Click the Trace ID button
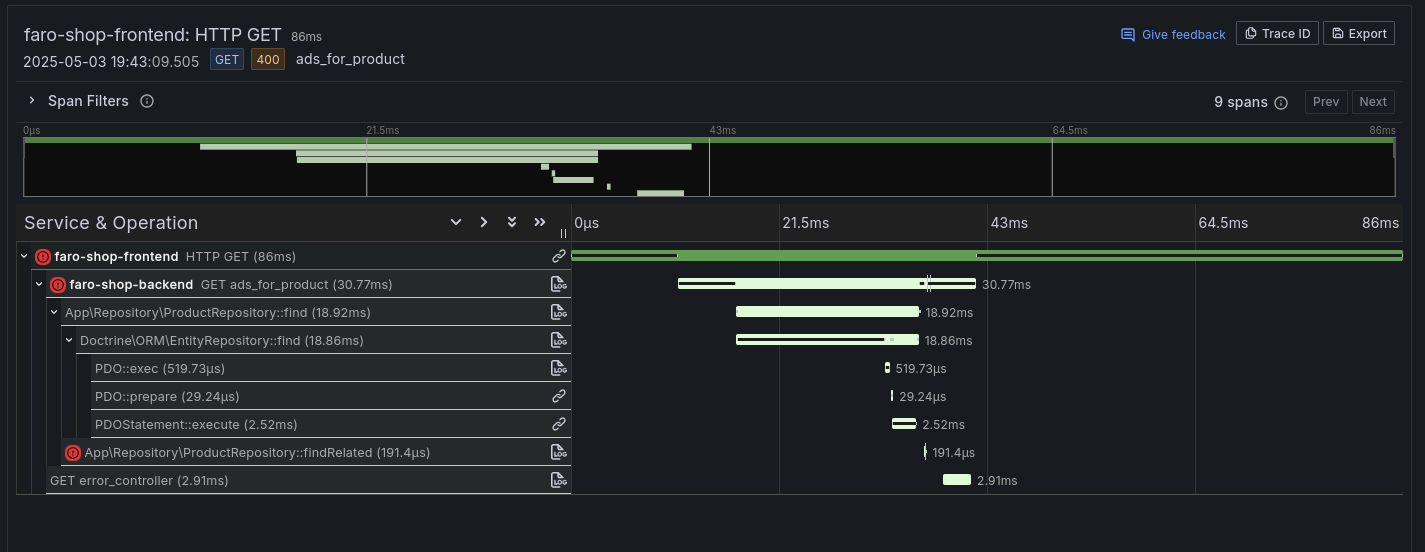1425x552 pixels. coord(1277,33)
